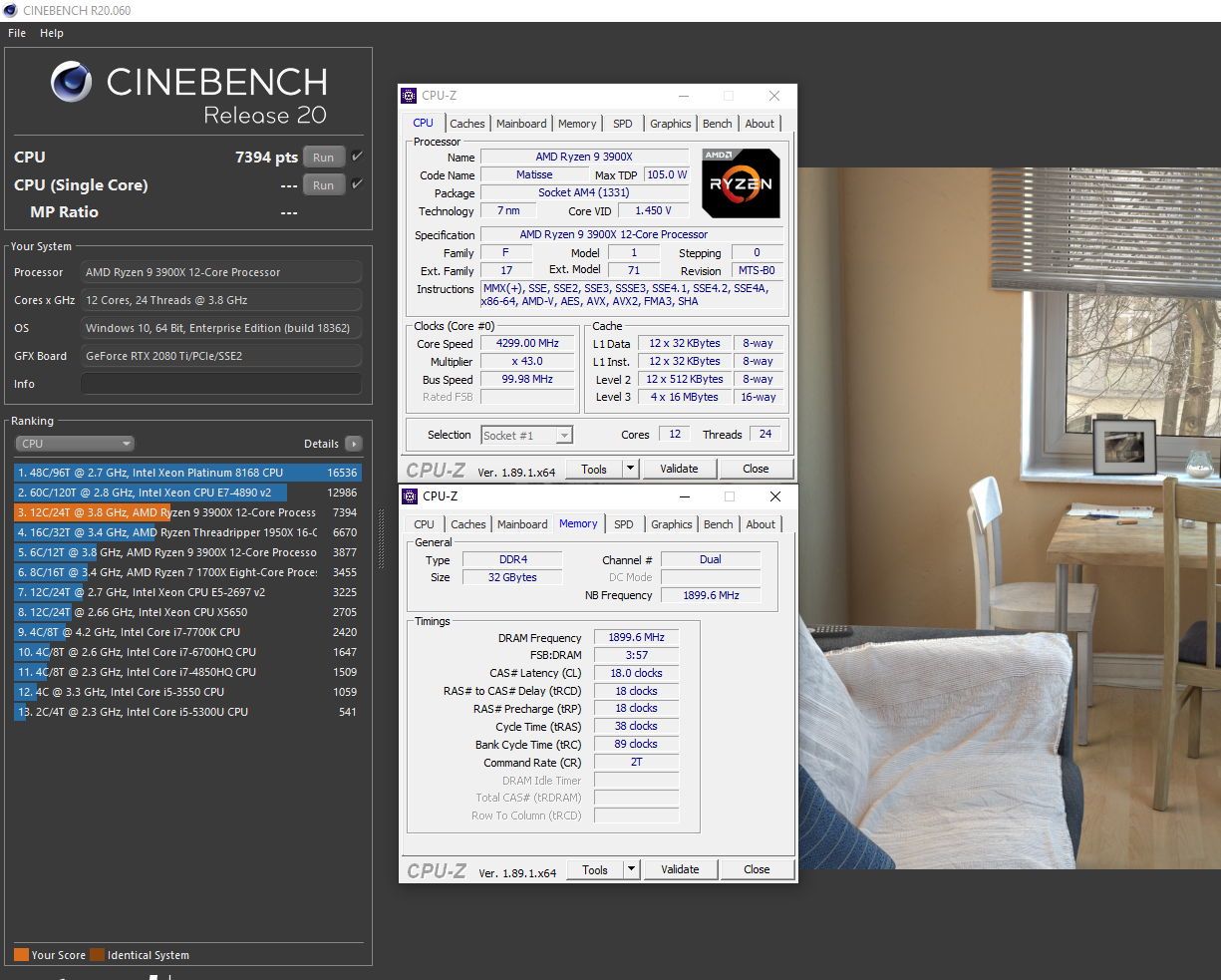The width and height of the screenshot is (1221, 980).
Task: Select ranking row Intel Xeon CPU X5650
Action: (187, 612)
